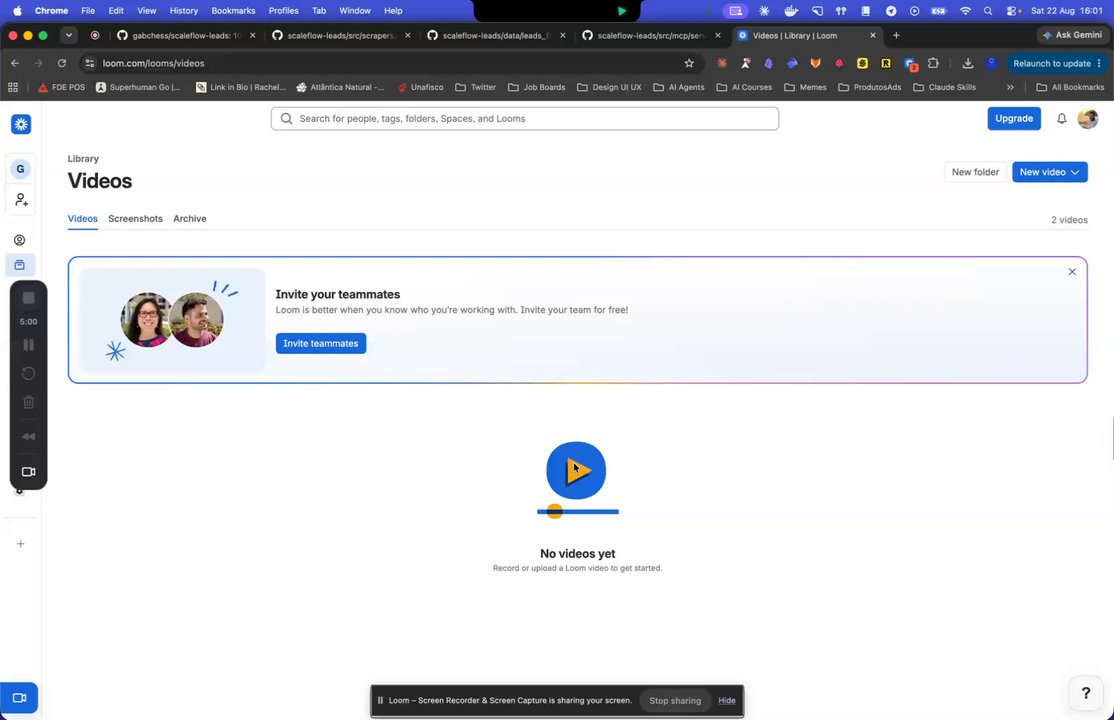Viewport: 1114px width, 720px height.
Task: Open the gabchess/scaleflow-leads browser tab
Action: click(186, 36)
